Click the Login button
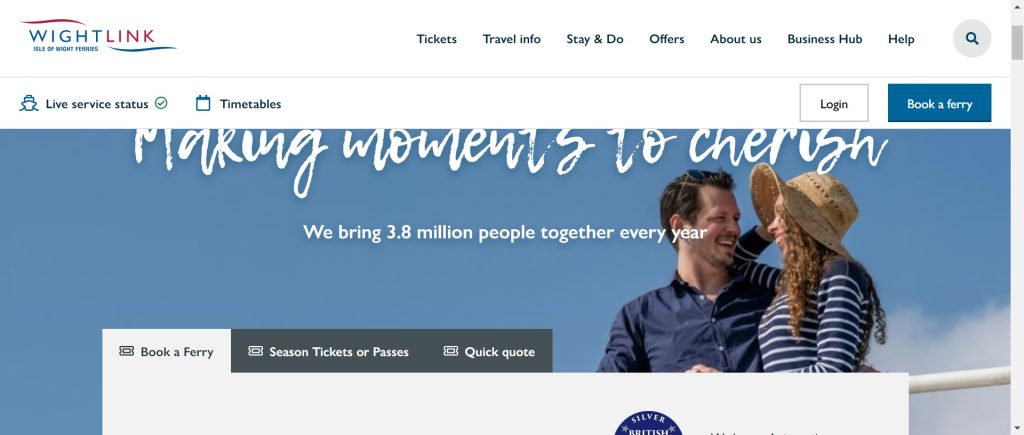Image resolution: width=1024 pixels, height=435 pixels. coord(834,103)
